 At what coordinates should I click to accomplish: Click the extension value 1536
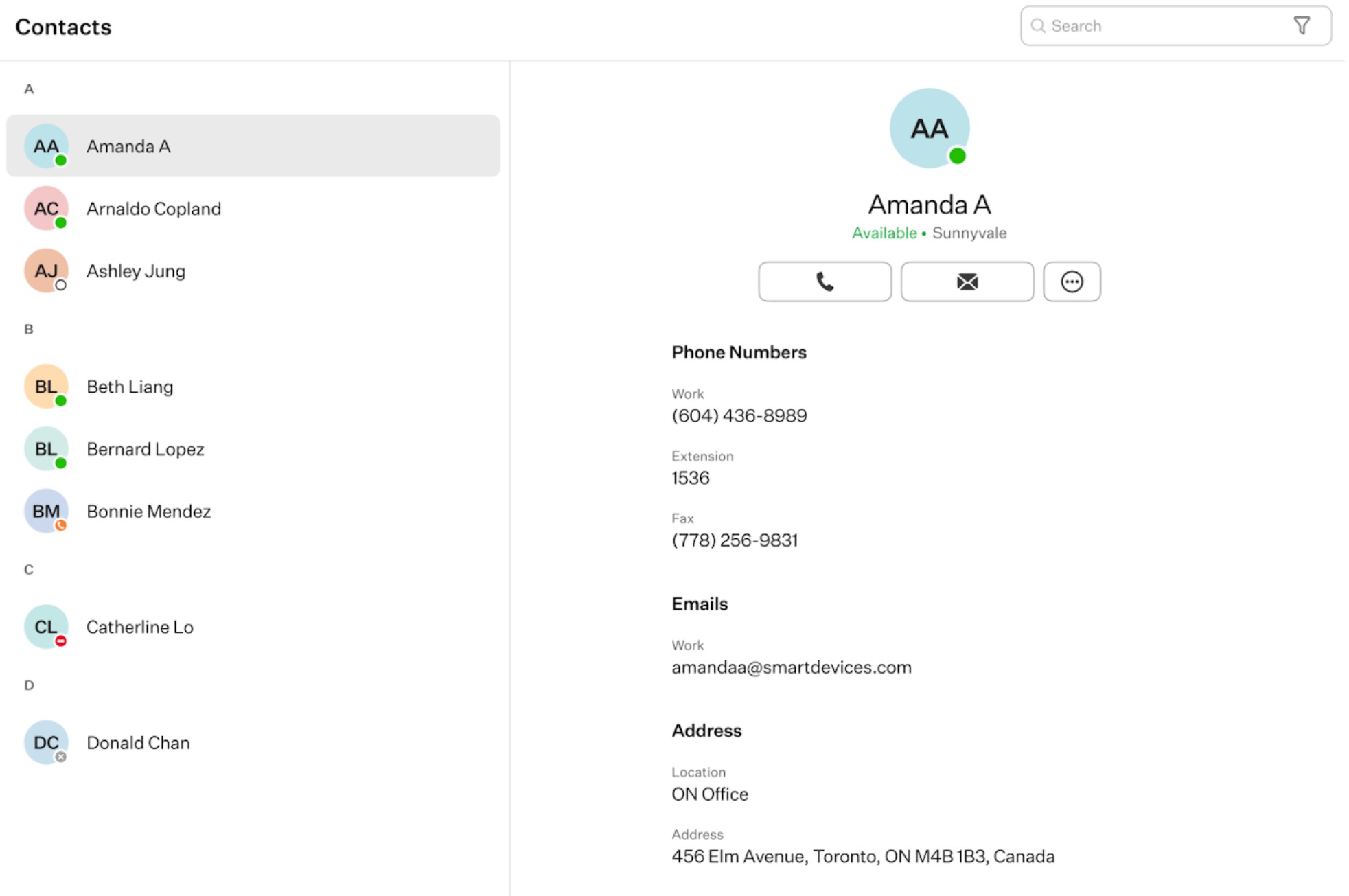pyautogui.click(x=690, y=478)
